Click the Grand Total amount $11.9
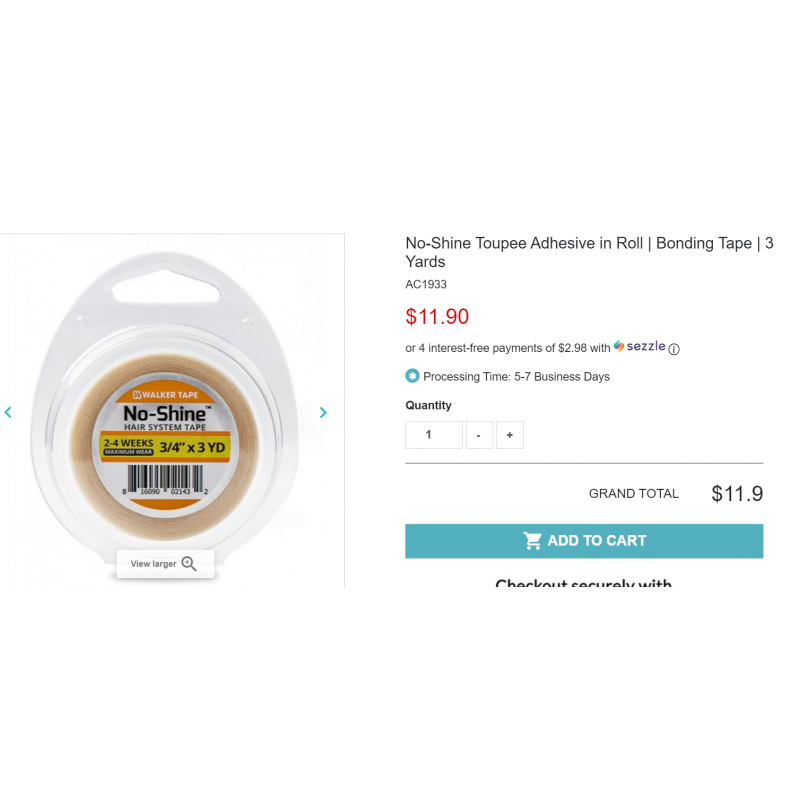This screenshot has height=800, width=800. (x=737, y=493)
